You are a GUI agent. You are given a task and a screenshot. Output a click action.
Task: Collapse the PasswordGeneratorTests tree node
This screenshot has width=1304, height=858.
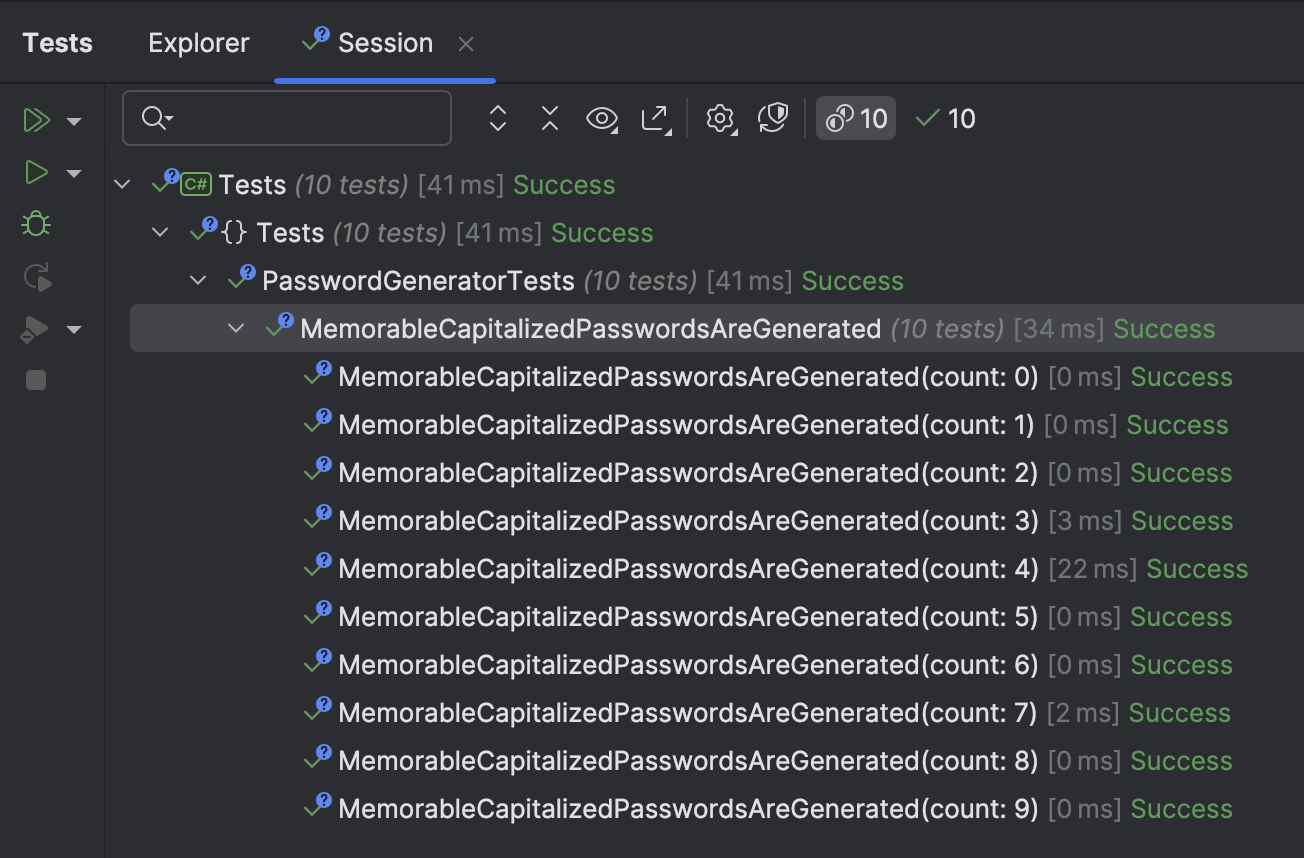tap(198, 280)
